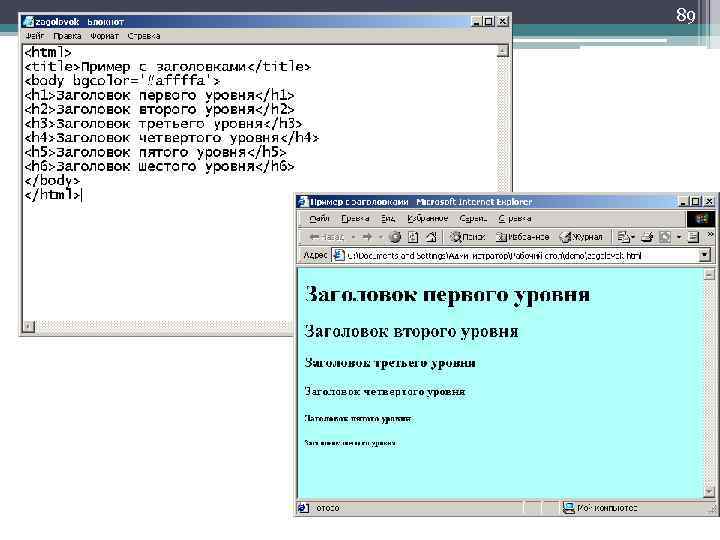Open the Правка menu in Internet Explorer
720x540 pixels.
pyautogui.click(x=355, y=219)
